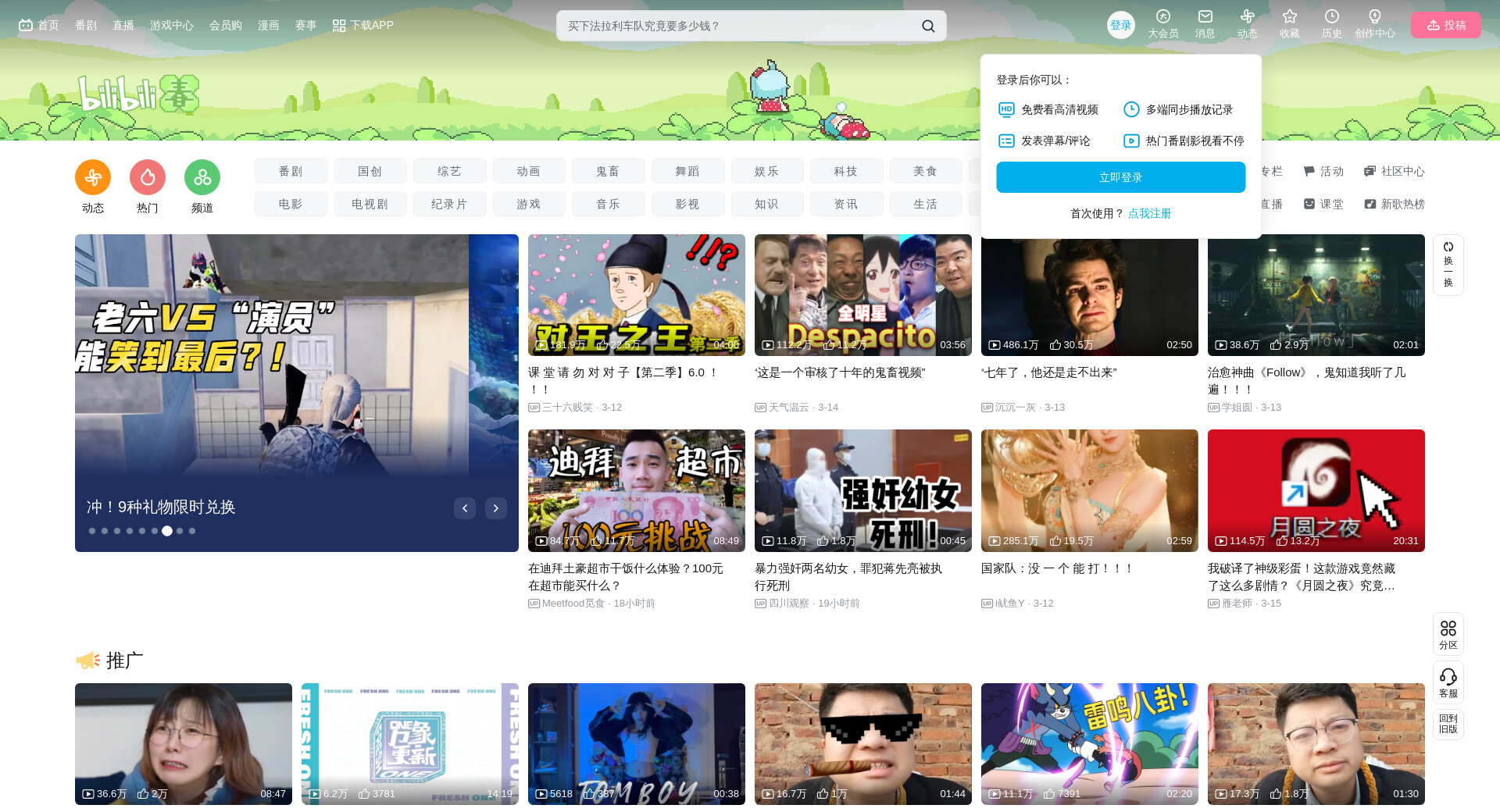Select the 知识 category tag
The height and width of the screenshot is (812, 1500).
pos(767,204)
